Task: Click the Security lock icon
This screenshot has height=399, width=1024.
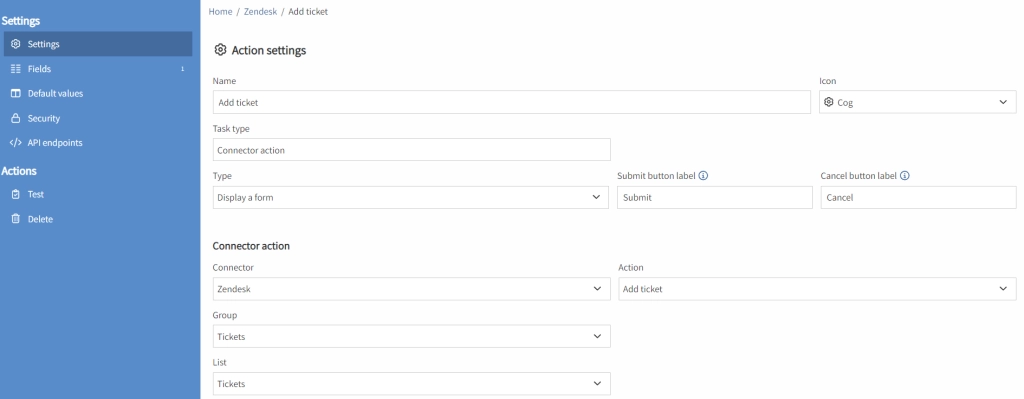Action: [x=16, y=118]
